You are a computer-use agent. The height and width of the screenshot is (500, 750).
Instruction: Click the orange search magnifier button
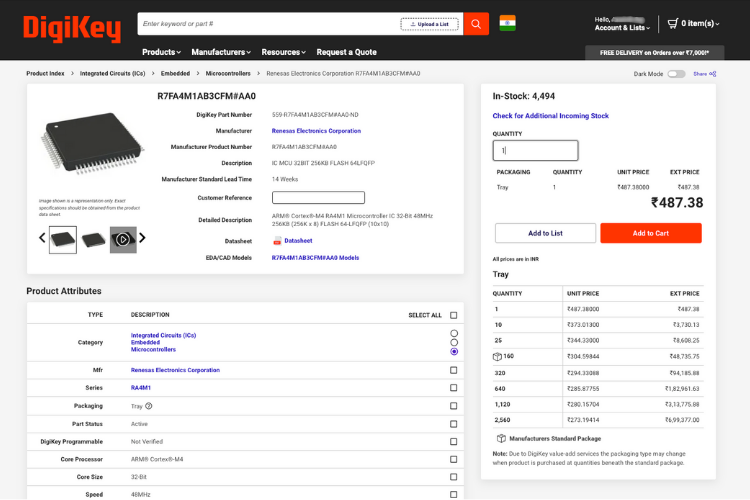[476, 23]
